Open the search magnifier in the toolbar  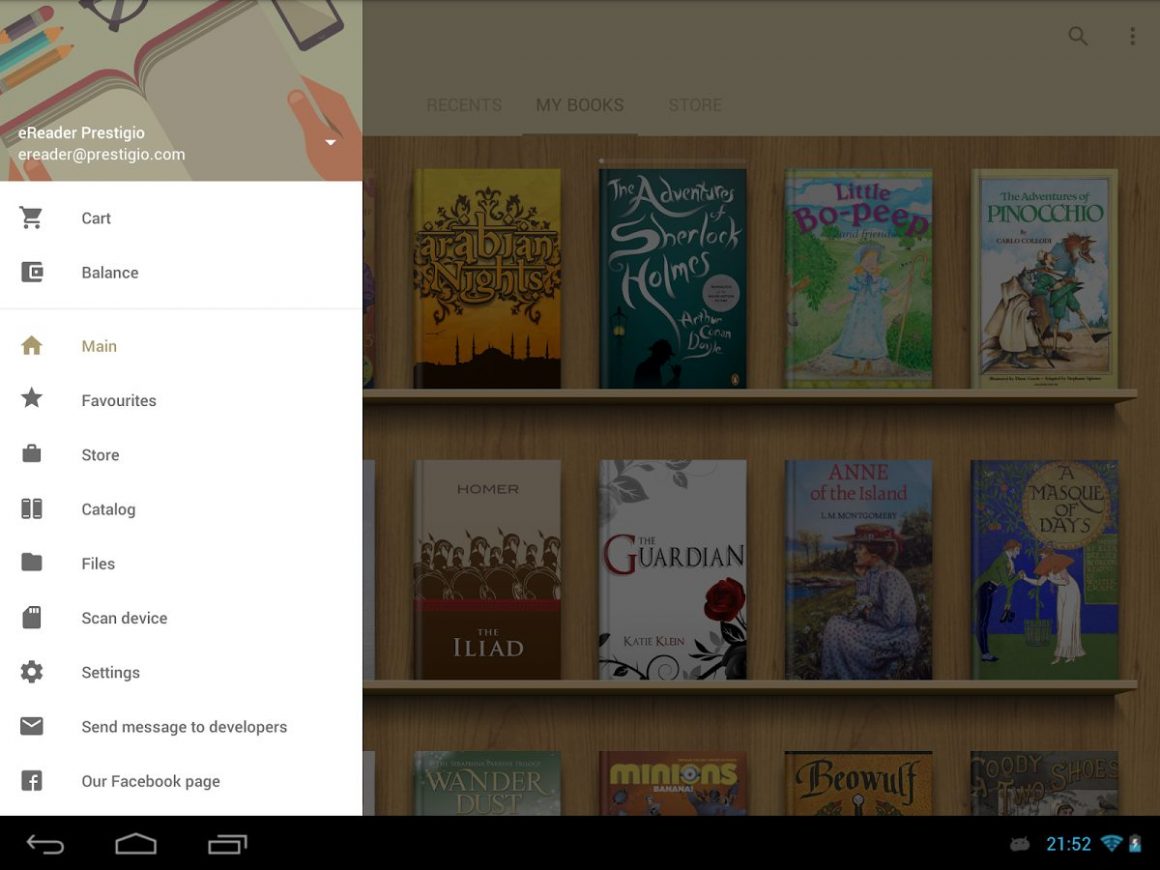click(1078, 36)
